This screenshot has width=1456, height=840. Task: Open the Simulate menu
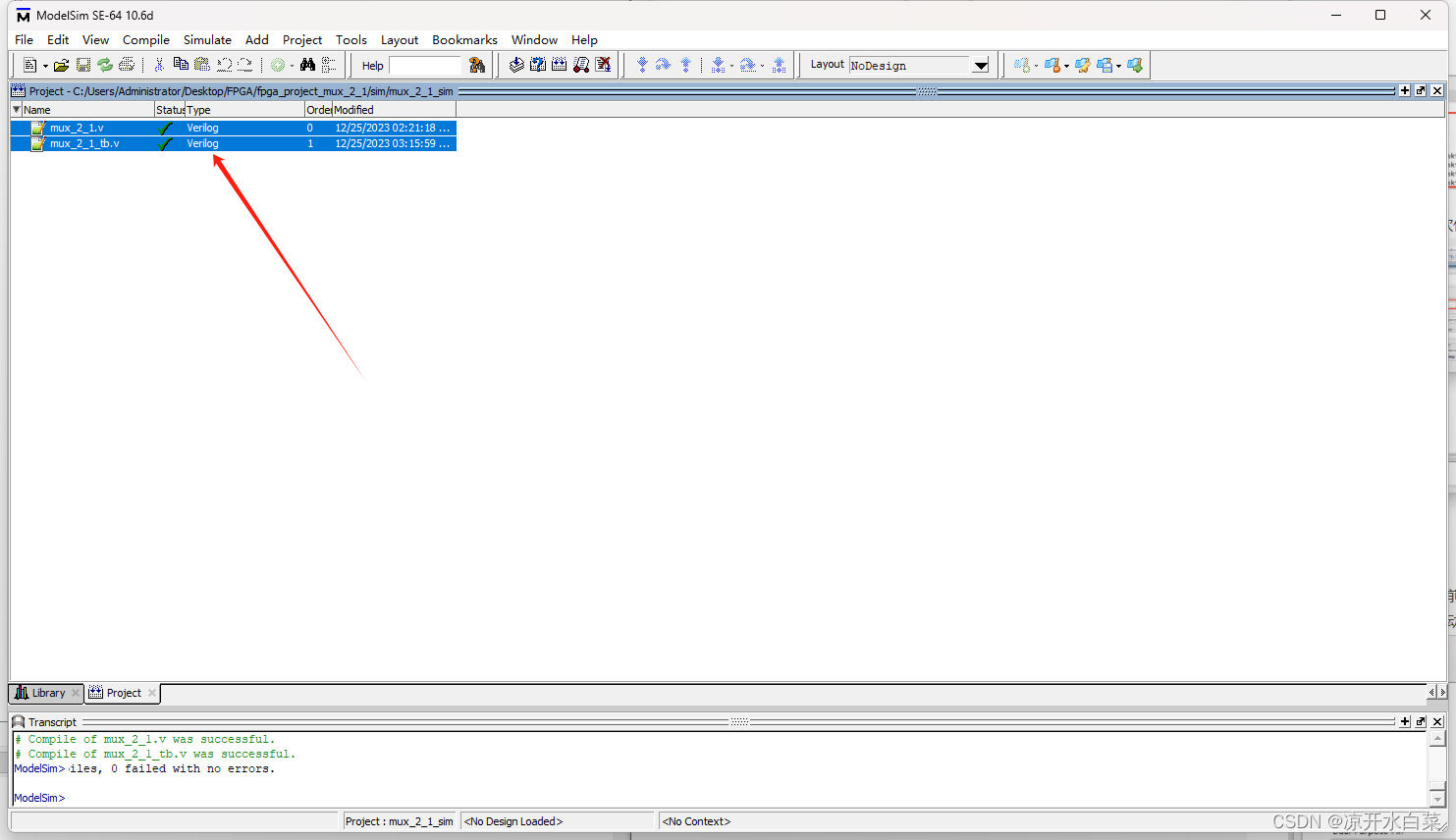207,40
